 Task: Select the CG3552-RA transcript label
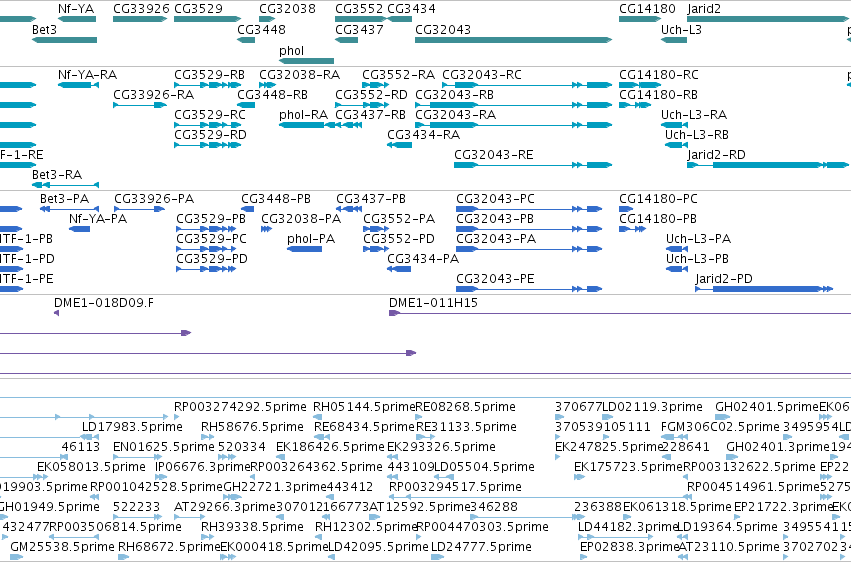(x=398, y=74)
